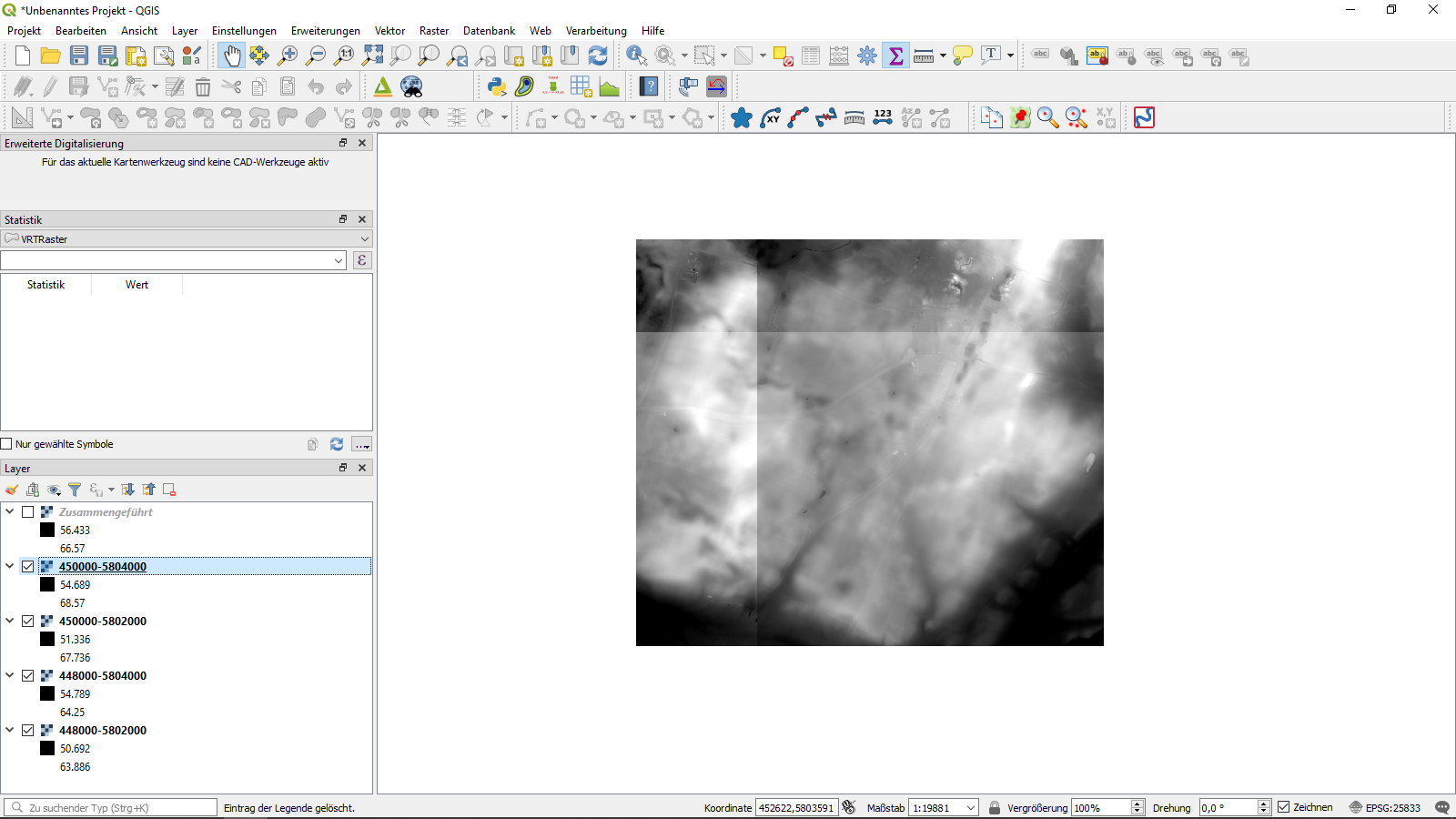
Task: Hide the 448000-5802000 layer
Action: [28, 731]
